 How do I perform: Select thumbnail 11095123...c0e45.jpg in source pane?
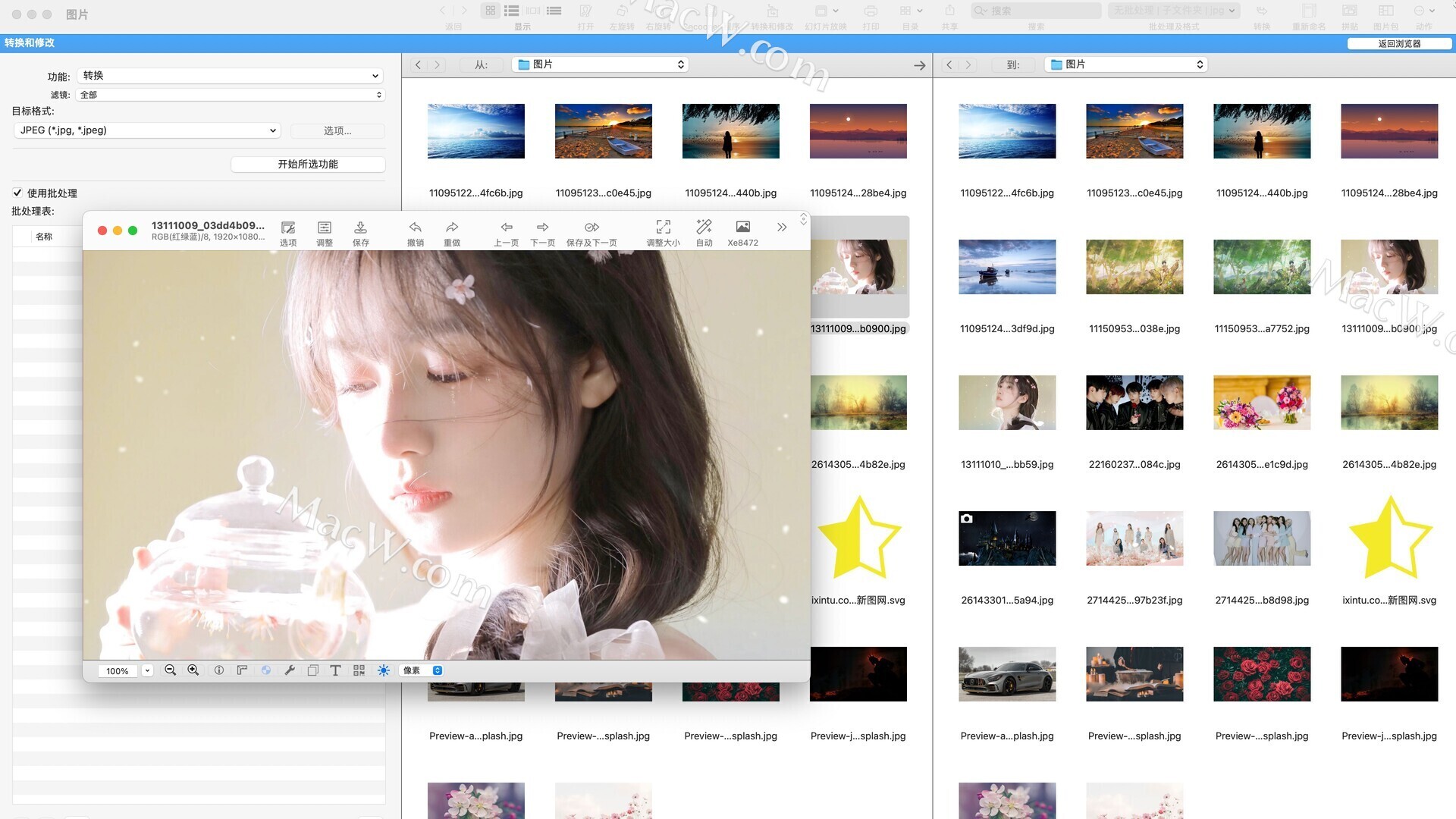click(x=604, y=131)
